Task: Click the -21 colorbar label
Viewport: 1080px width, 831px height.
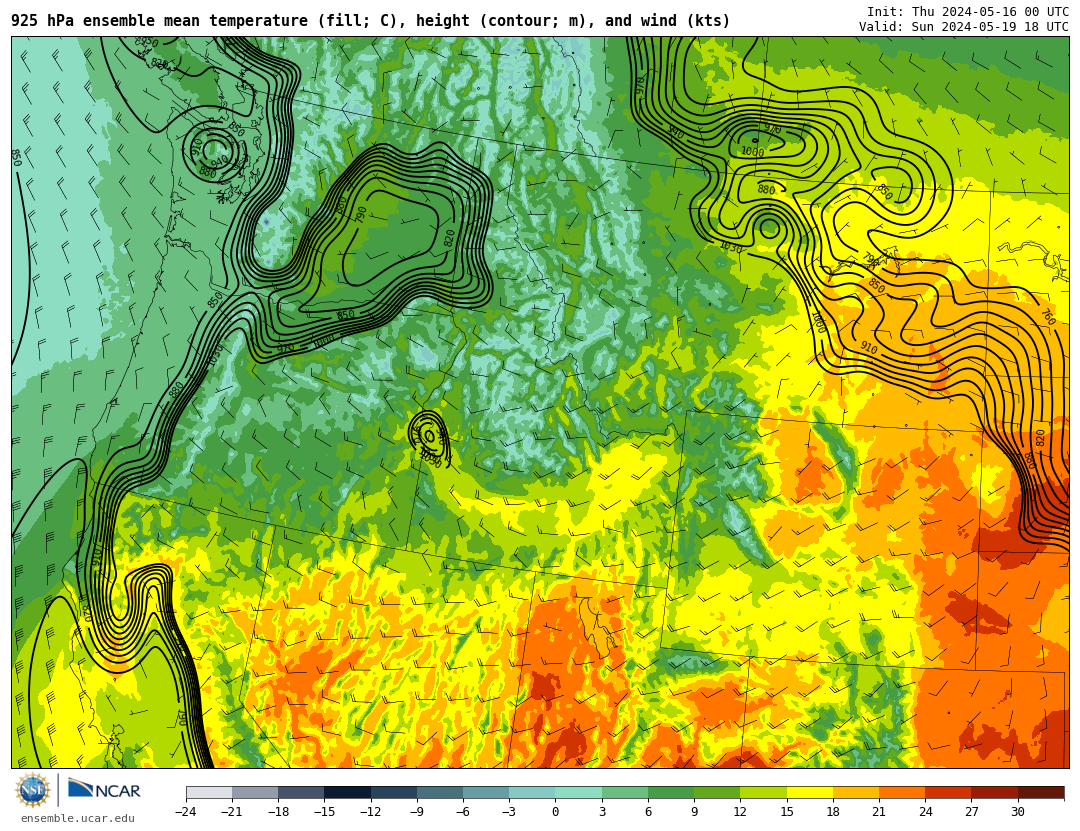Action: click(232, 812)
